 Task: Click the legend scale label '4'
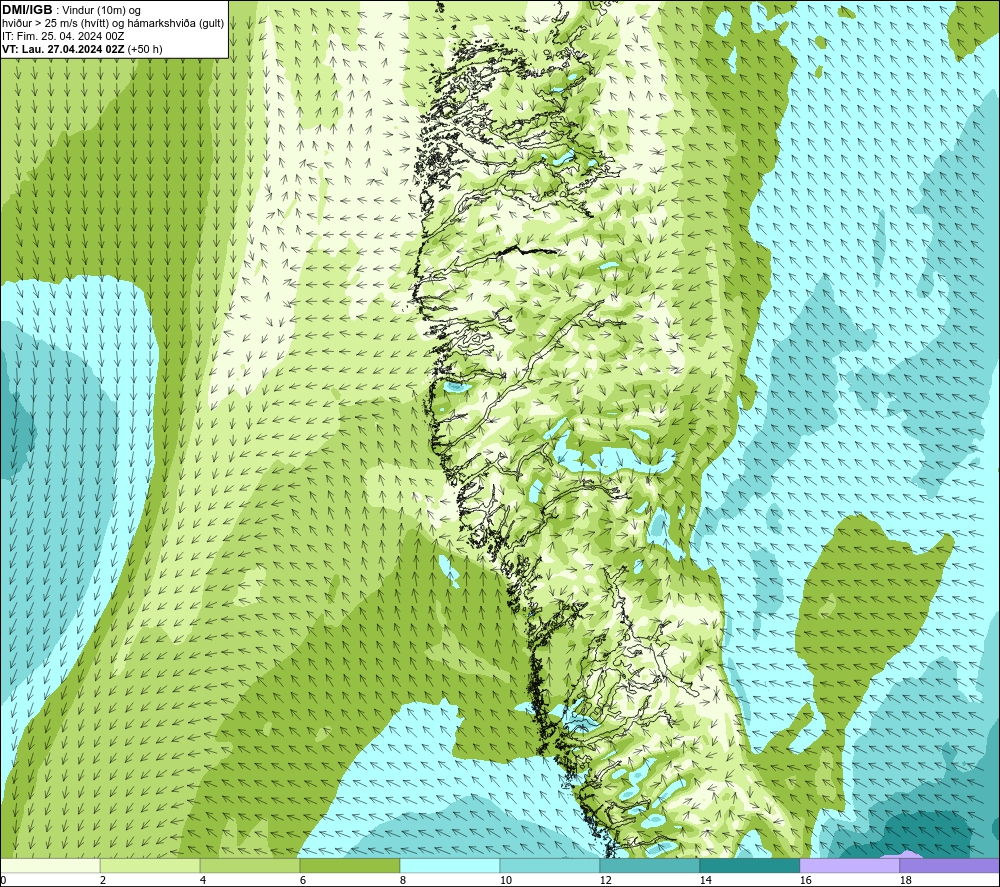tap(203, 880)
